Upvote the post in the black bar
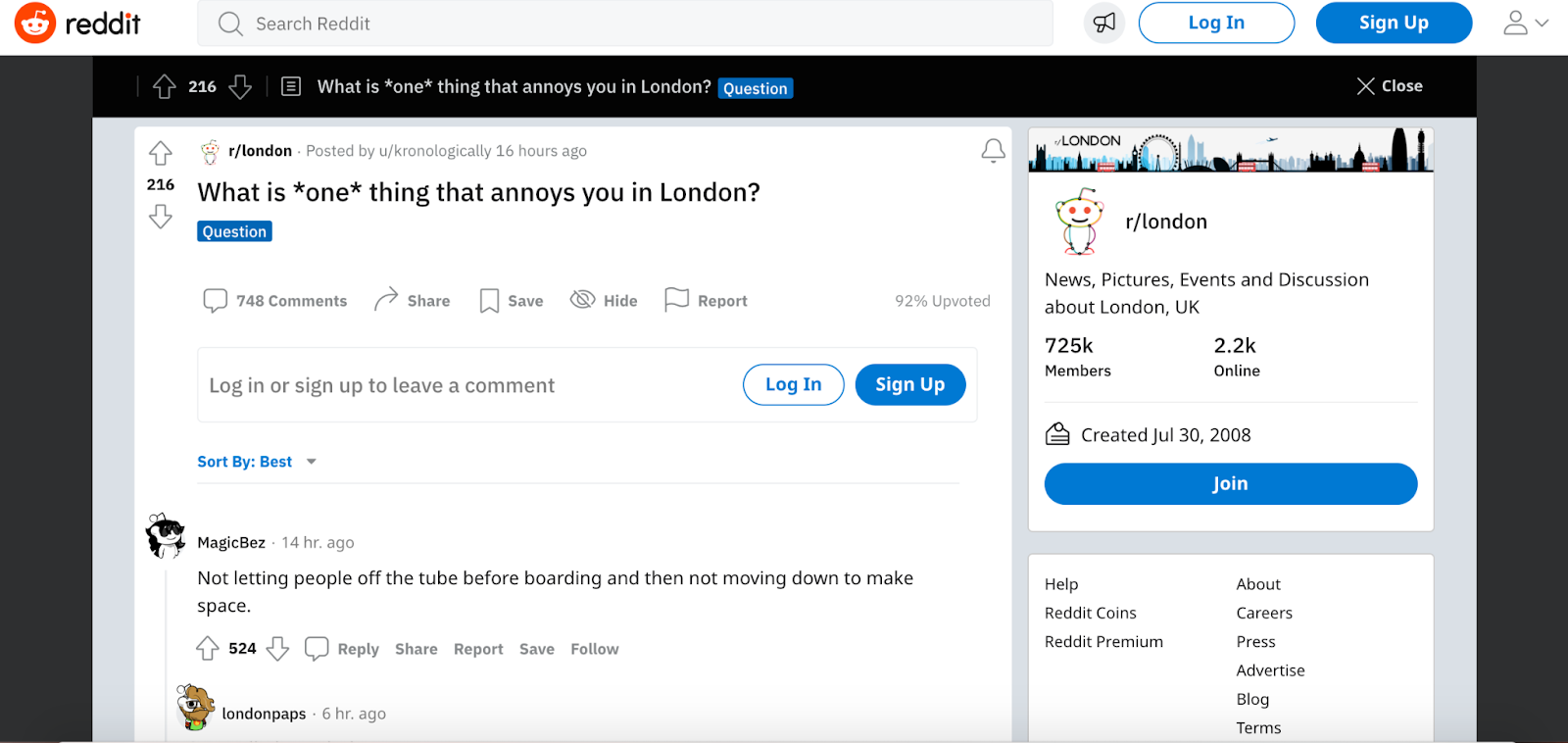Viewport: 1568px width, 743px height. [165, 86]
